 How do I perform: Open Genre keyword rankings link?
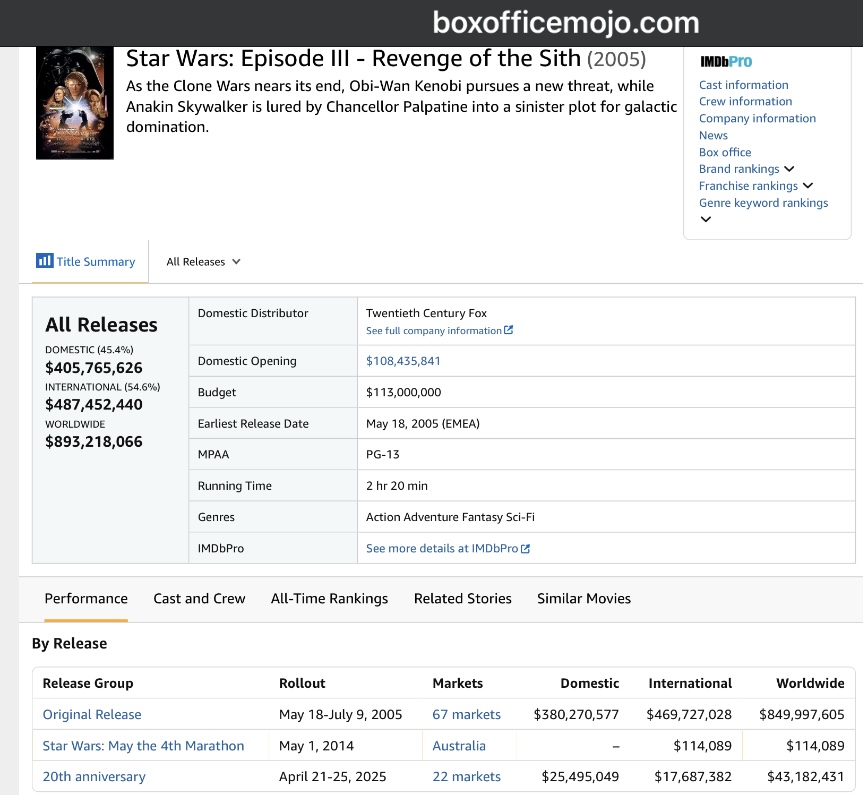point(763,203)
